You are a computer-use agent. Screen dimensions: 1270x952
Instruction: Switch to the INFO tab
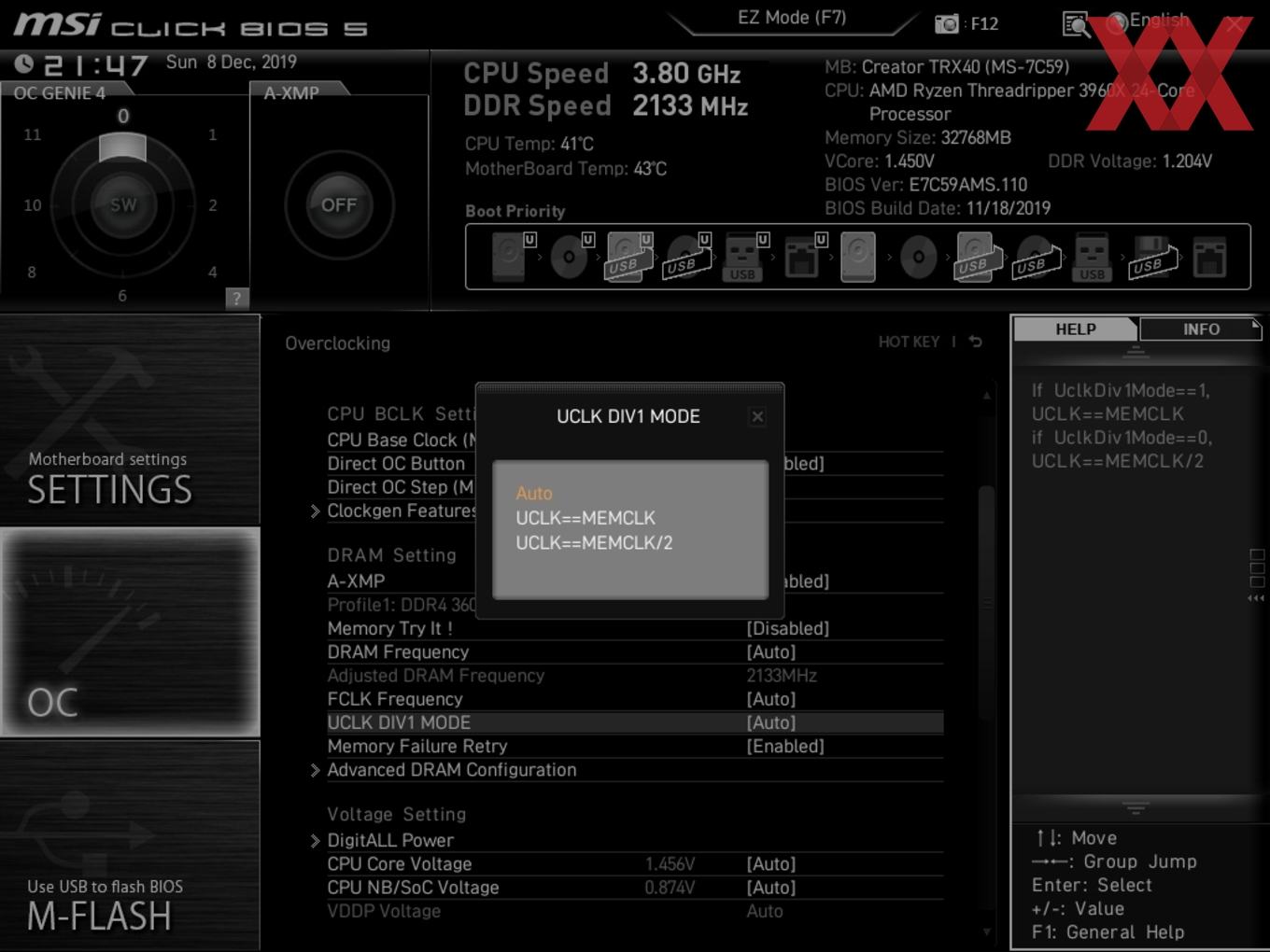1201,329
